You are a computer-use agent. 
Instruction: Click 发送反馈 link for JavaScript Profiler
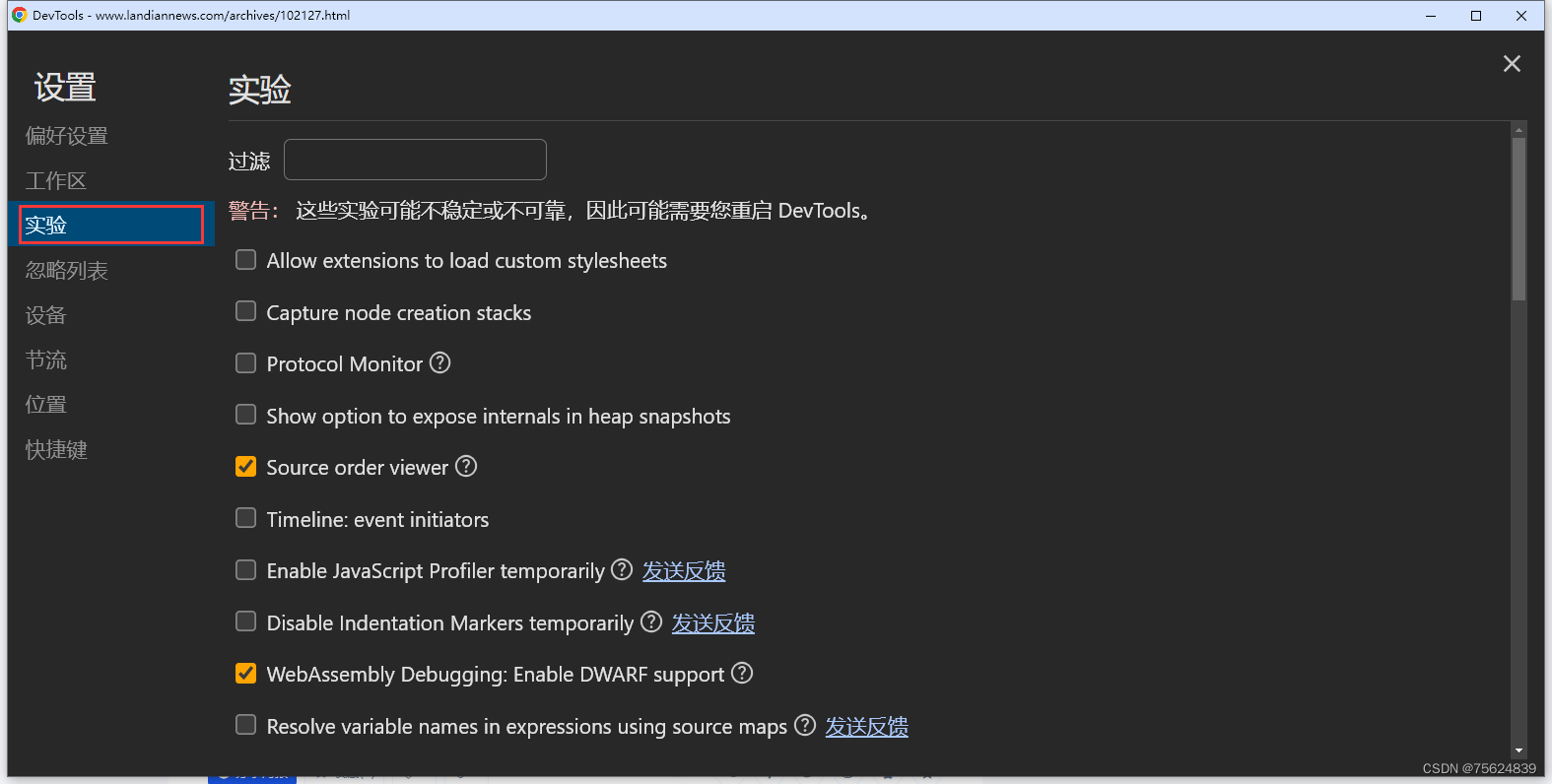(684, 570)
